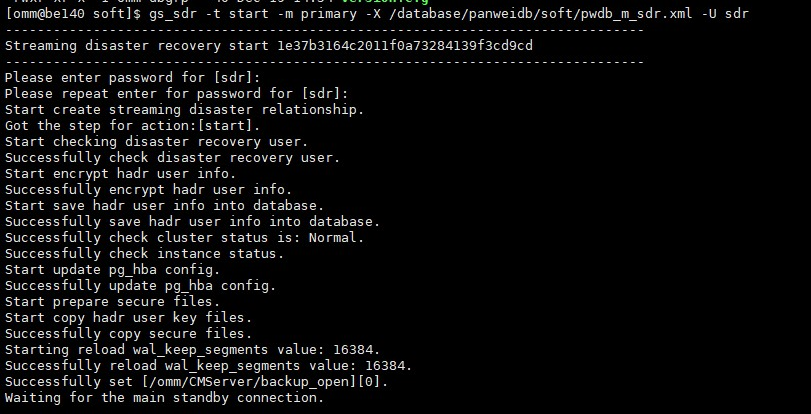The width and height of the screenshot is (811, 414).
Task: Click 'Starting reload wal_keep_segments value' line
Action: click(x=193, y=350)
